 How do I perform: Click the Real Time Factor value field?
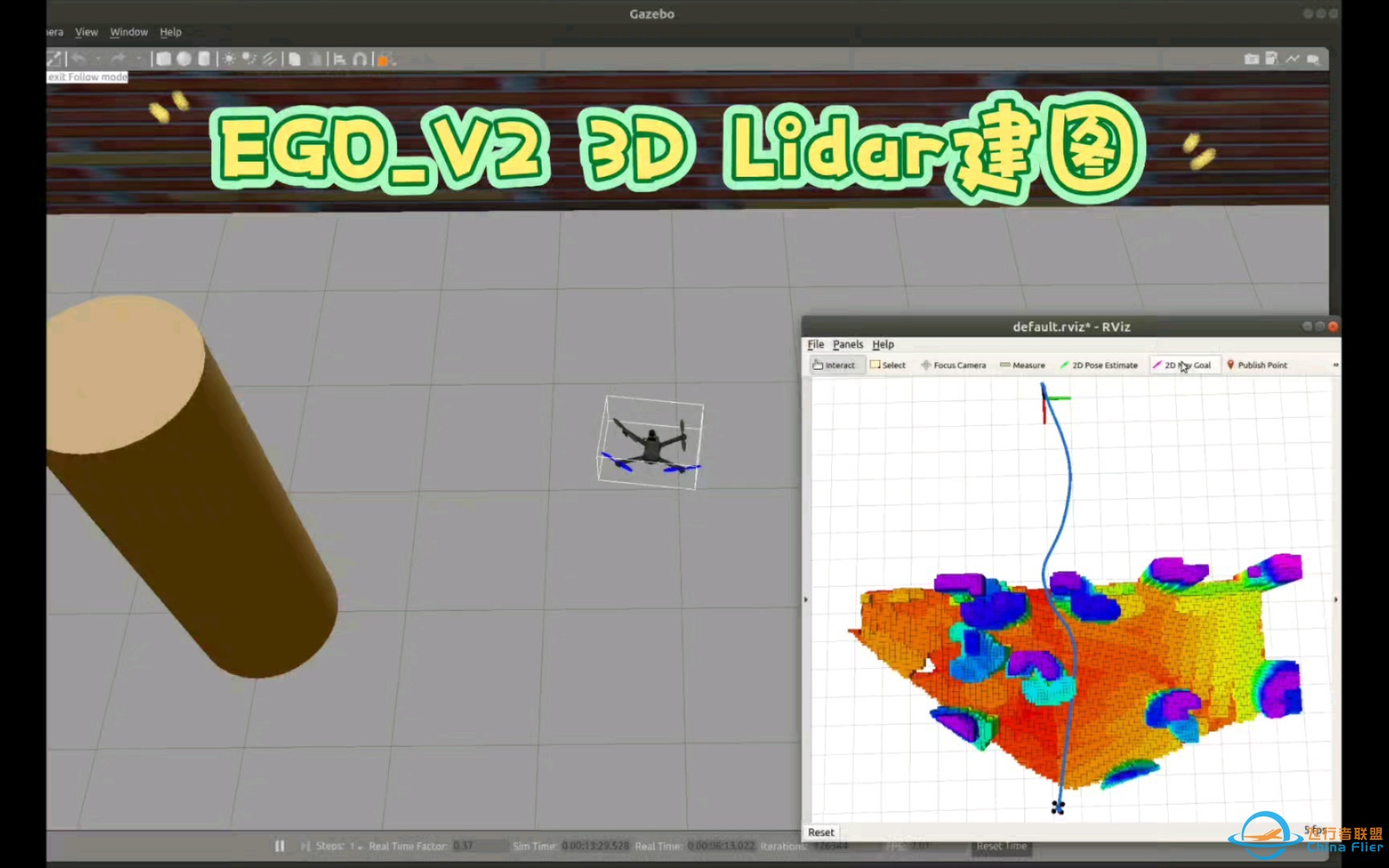pyautogui.click(x=480, y=846)
